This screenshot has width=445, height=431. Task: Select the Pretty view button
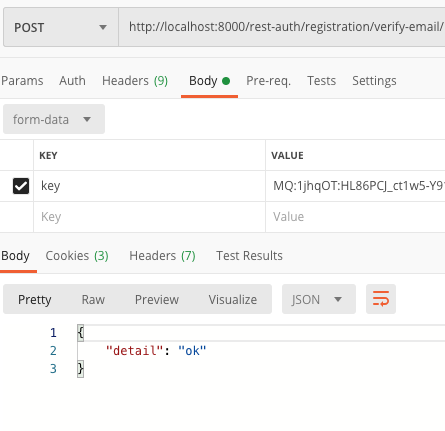[35, 299]
